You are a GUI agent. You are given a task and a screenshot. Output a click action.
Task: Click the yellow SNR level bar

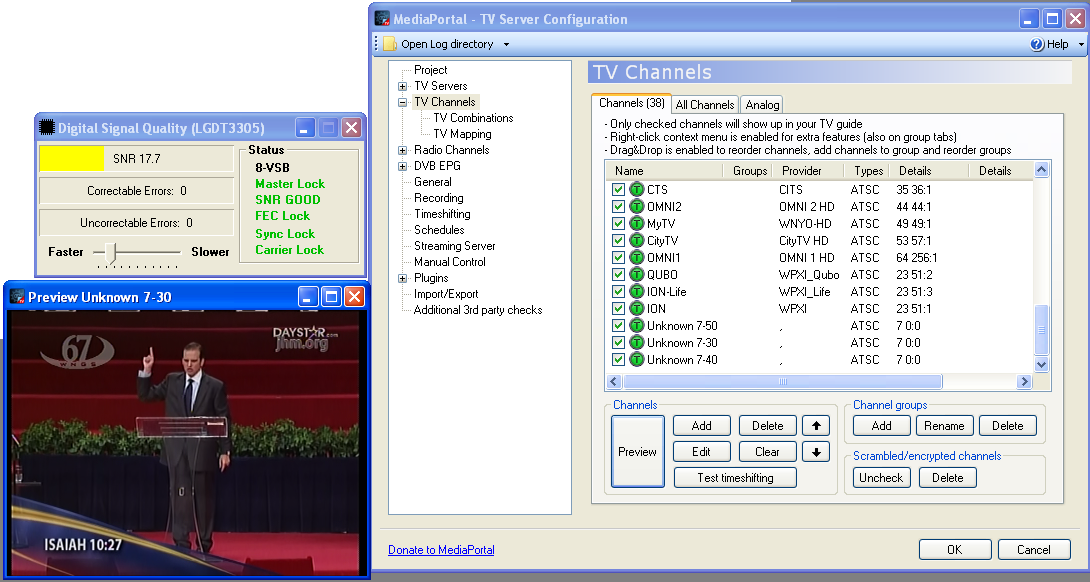[72, 159]
